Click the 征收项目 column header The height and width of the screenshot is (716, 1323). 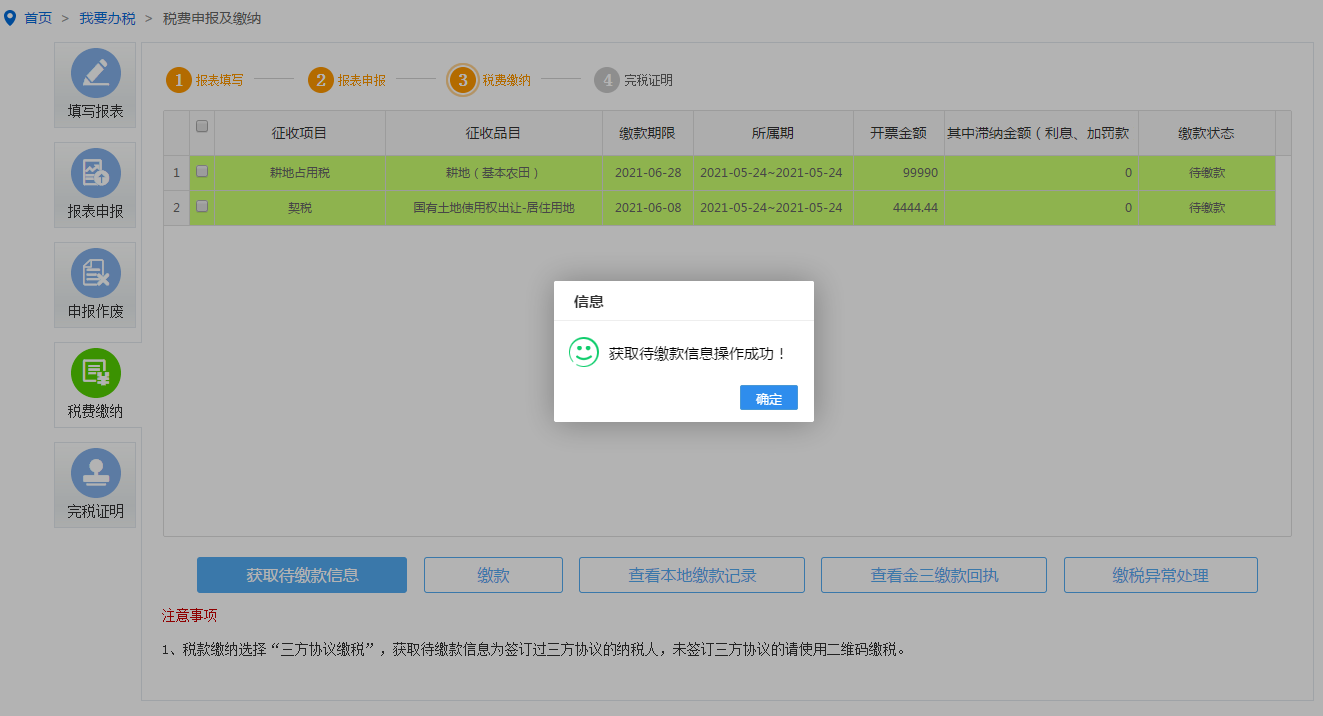click(300, 133)
